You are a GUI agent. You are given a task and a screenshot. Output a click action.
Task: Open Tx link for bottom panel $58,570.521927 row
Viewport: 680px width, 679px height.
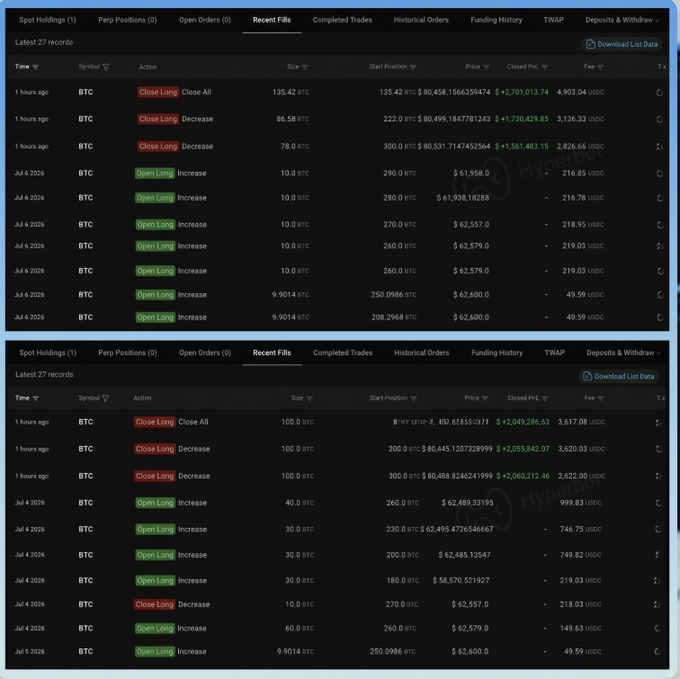pyautogui.click(x=657, y=581)
